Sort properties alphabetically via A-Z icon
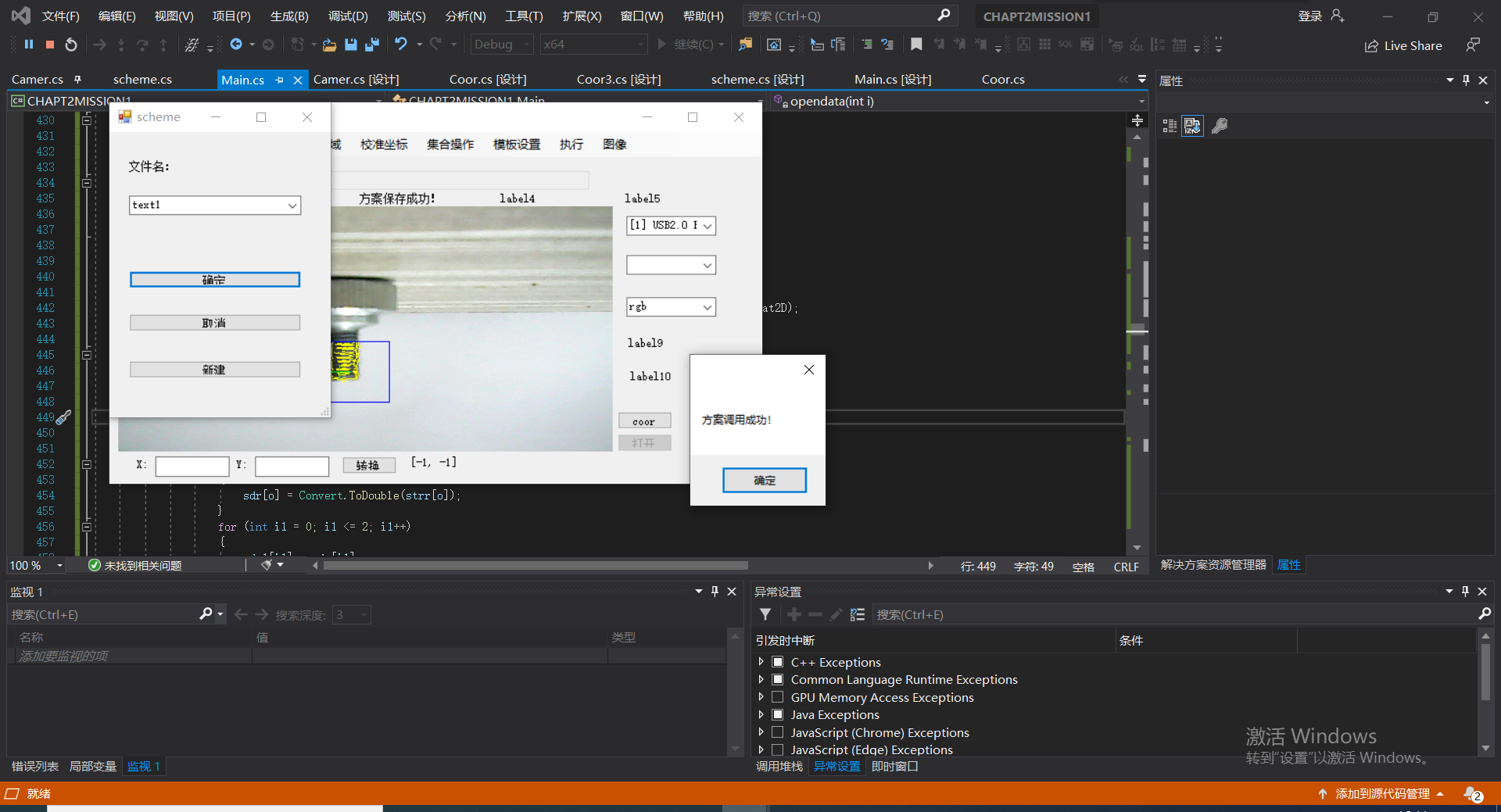Screen dimensions: 1501x812 tap(1192, 126)
